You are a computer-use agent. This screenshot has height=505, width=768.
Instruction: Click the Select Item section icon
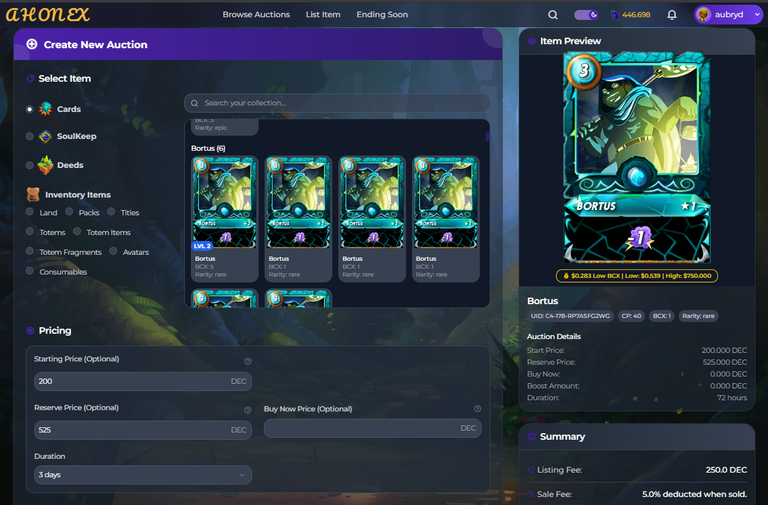click(30, 78)
